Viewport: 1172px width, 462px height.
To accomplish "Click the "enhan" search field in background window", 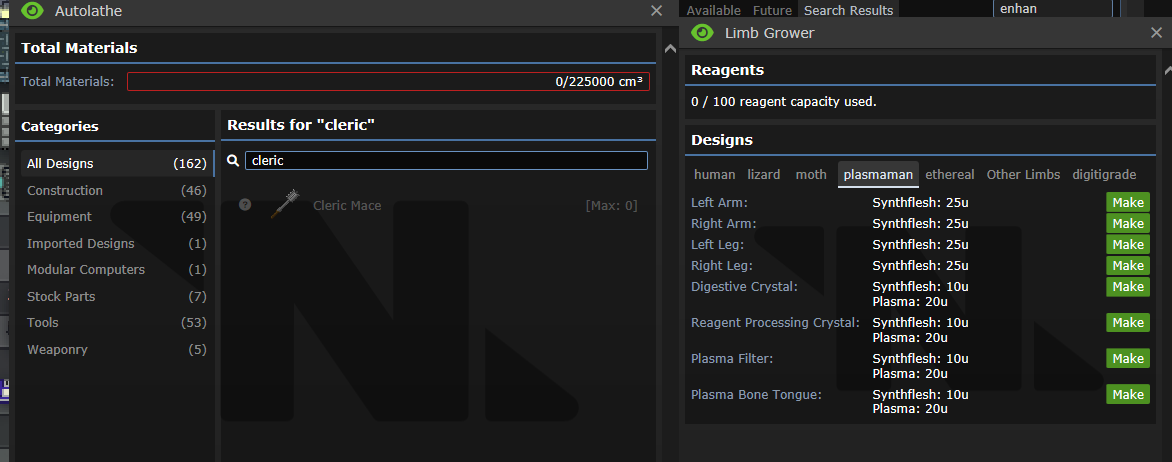I will 1052,9.
